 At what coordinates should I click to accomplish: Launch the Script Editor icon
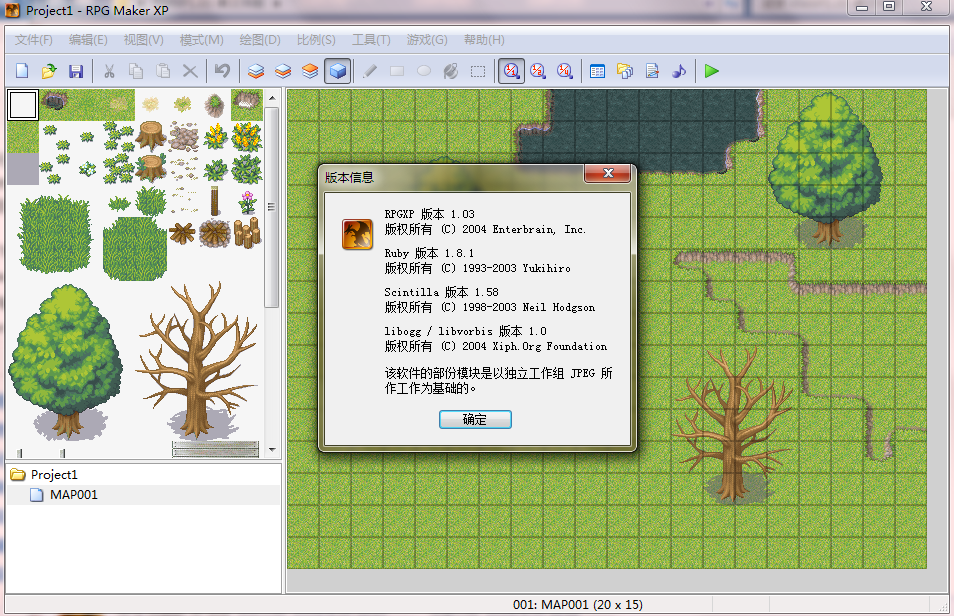pos(652,71)
